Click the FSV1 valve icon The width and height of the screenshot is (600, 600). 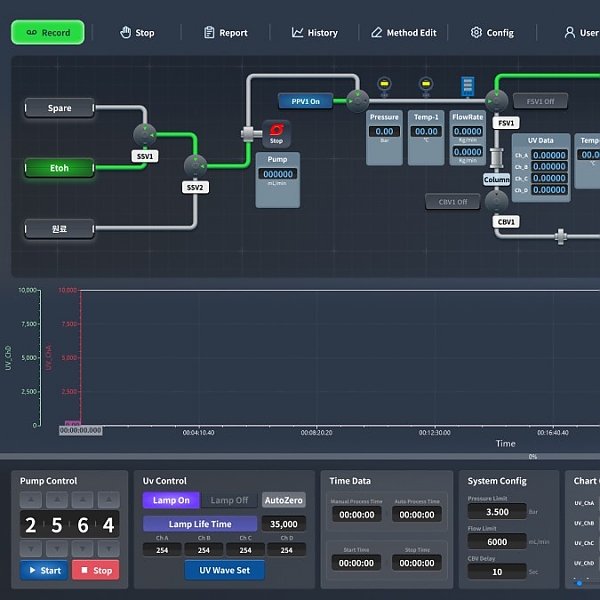(x=497, y=100)
